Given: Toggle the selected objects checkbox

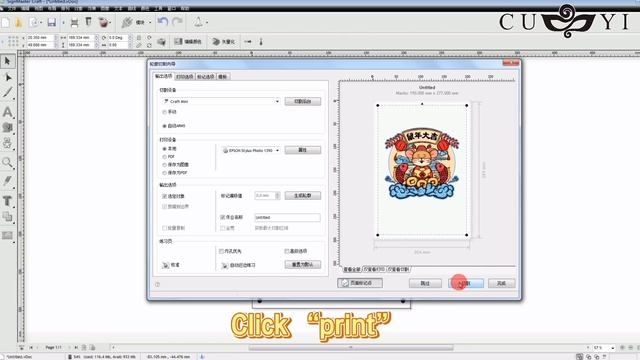Looking at the screenshot, I should 164,196.
